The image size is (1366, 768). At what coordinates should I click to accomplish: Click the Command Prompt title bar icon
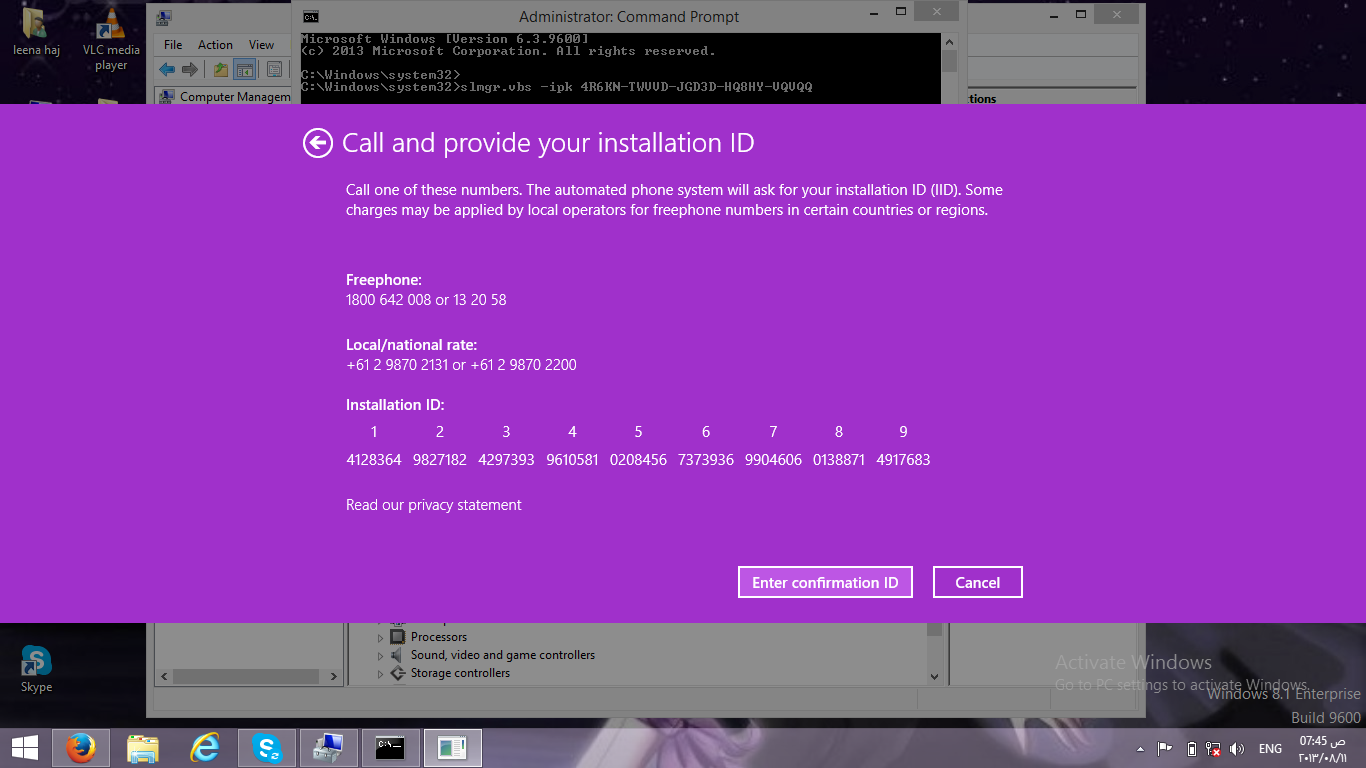(311, 16)
